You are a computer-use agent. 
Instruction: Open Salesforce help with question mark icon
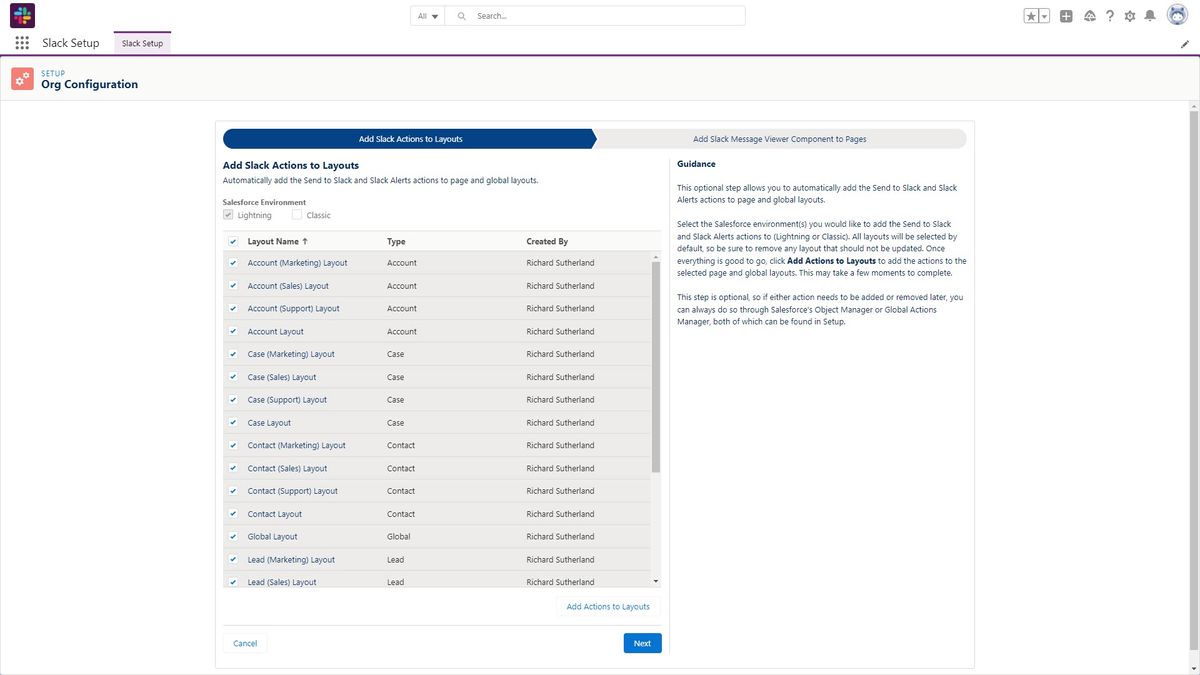pos(1110,15)
